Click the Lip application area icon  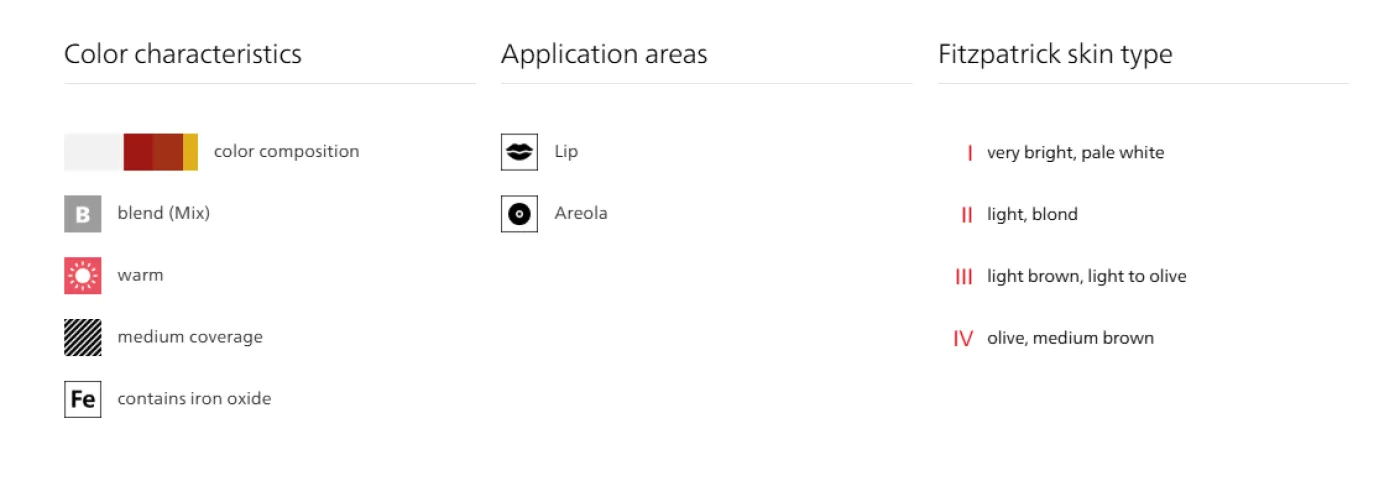[x=519, y=152]
